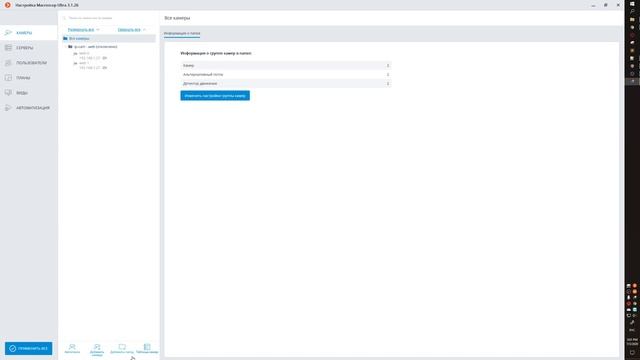
Task: Click the users icon beside Пользователи
Action: point(8,63)
